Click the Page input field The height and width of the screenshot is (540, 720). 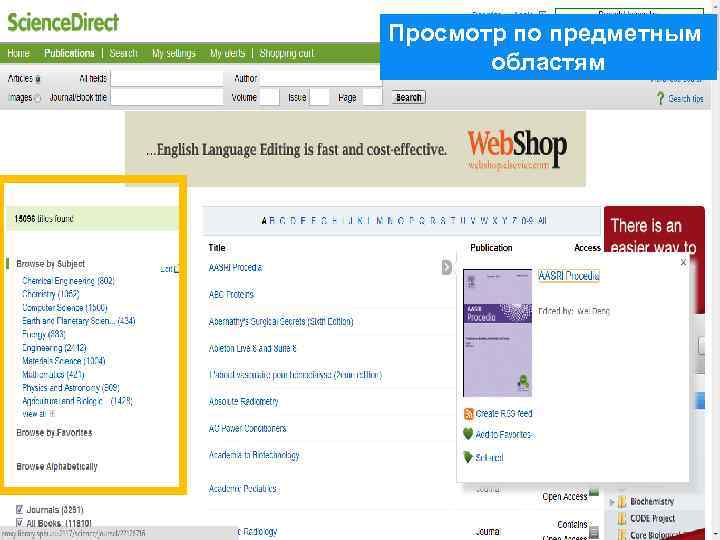[x=372, y=97]
